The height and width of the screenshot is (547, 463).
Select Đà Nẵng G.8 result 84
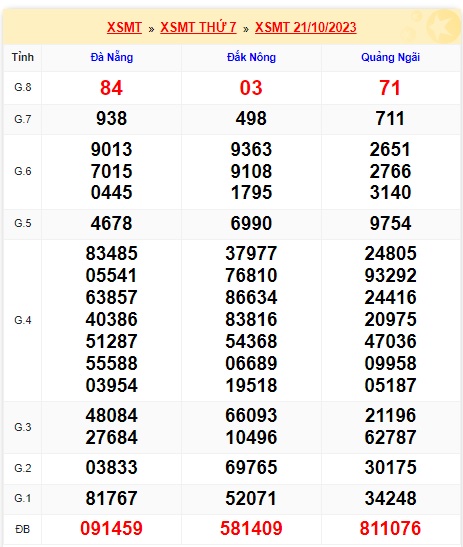[111, 88]
